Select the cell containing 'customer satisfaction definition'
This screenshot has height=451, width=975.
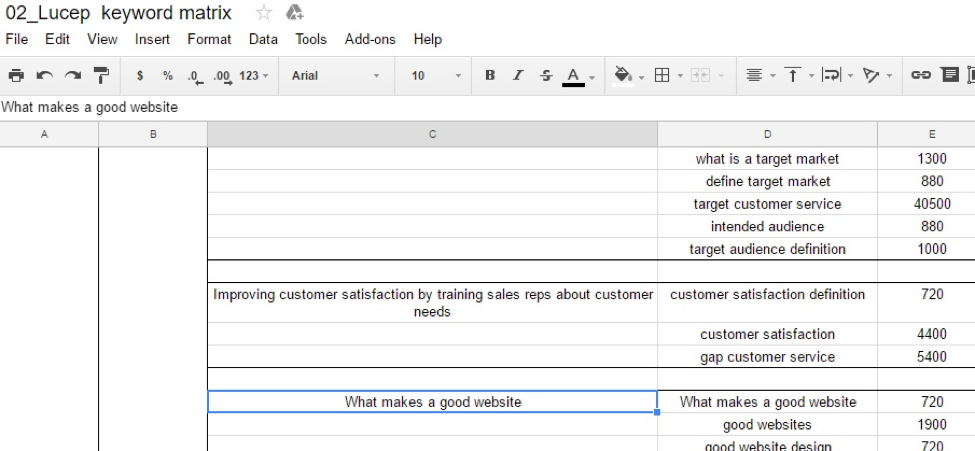[x=767, y=295]
